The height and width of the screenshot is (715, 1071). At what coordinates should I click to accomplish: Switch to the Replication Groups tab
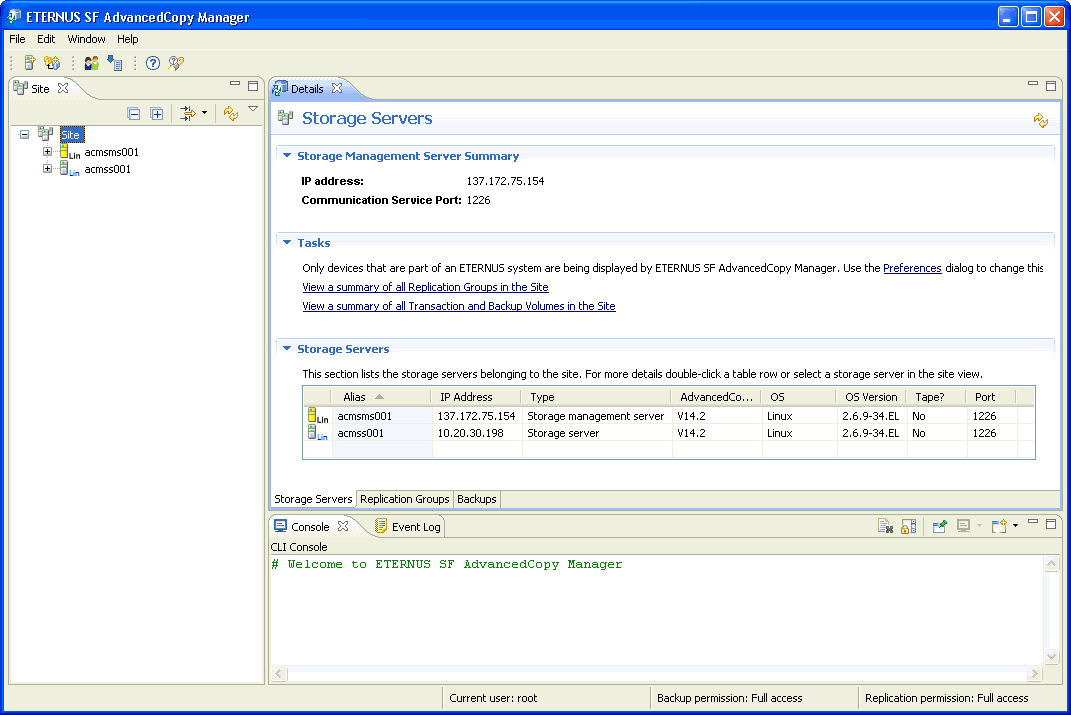tap(404, 499)
